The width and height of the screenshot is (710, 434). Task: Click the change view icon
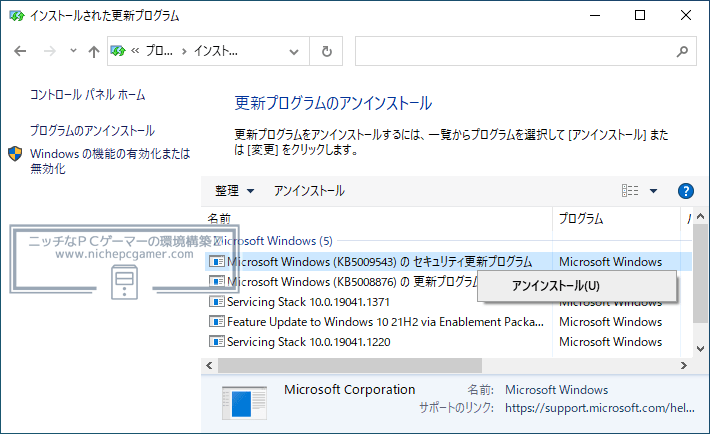629,191
